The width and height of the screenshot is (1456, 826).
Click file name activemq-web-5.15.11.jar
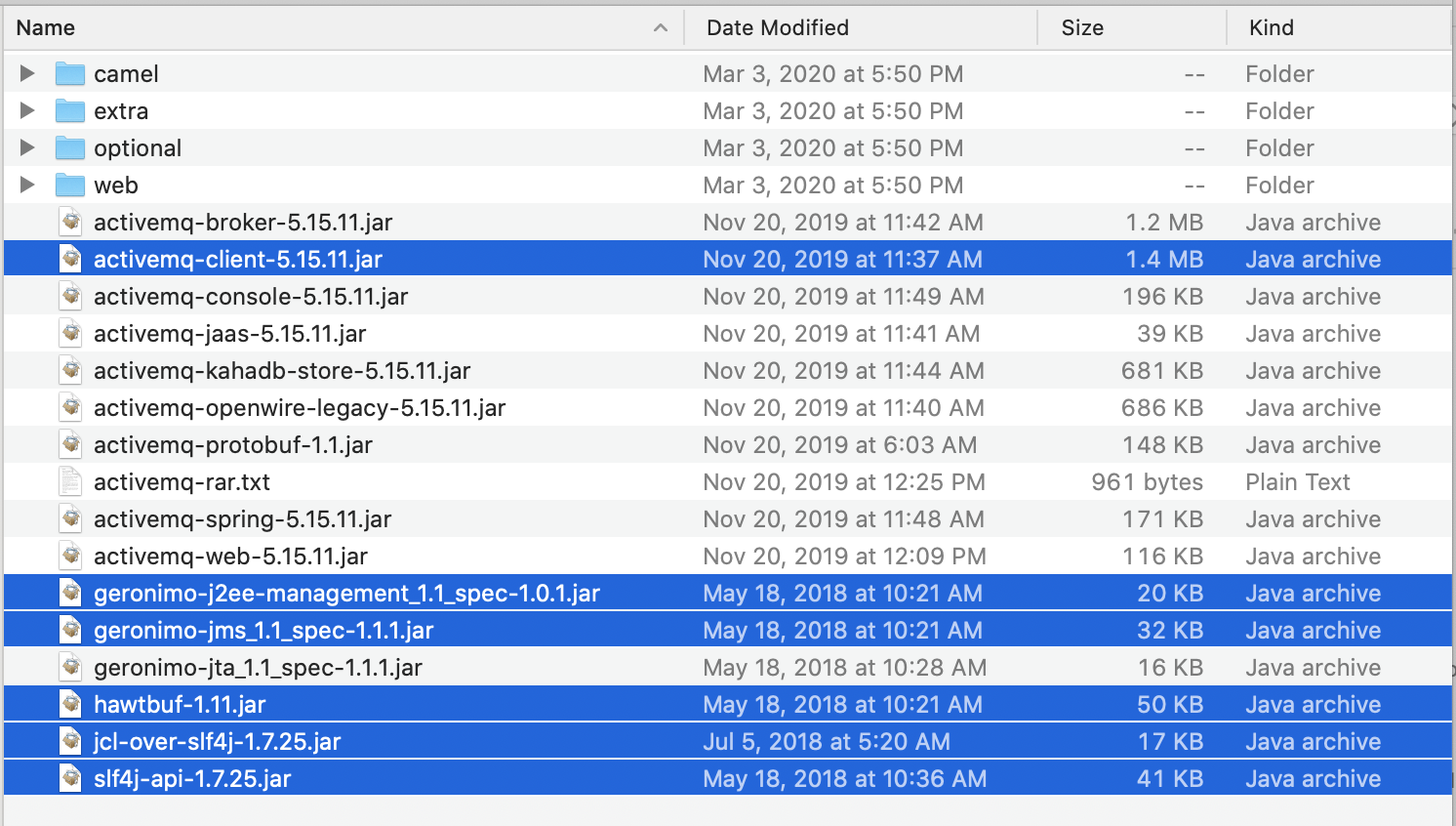(230, 557)
